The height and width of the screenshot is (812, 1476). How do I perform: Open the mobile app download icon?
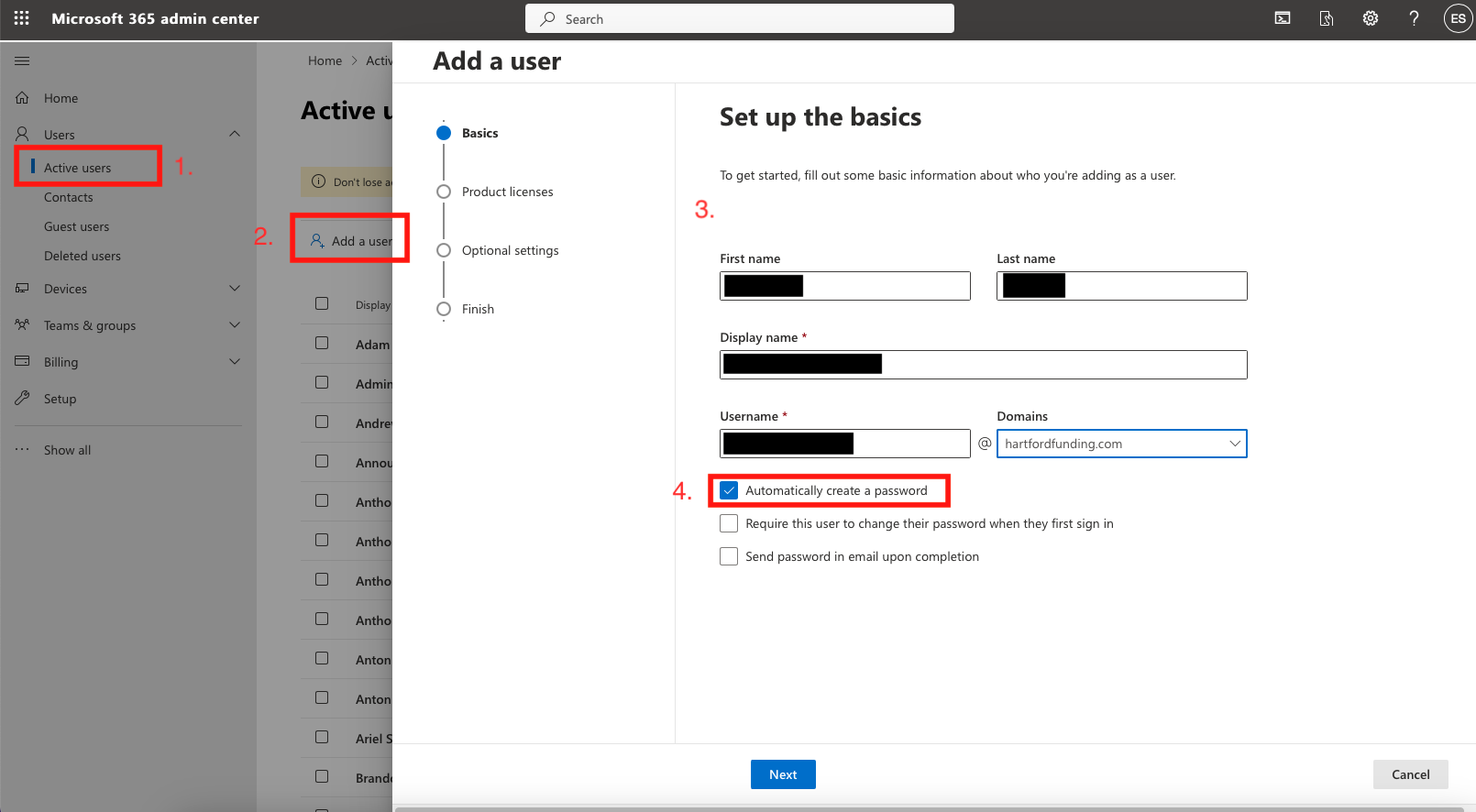click(x=1327, y=18)
